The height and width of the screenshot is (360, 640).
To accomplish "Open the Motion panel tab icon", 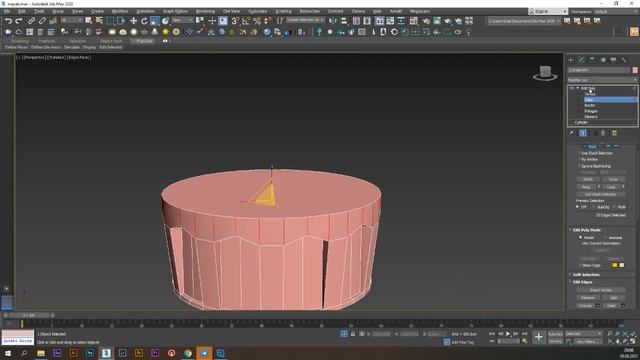I will [x=603, y=60].
